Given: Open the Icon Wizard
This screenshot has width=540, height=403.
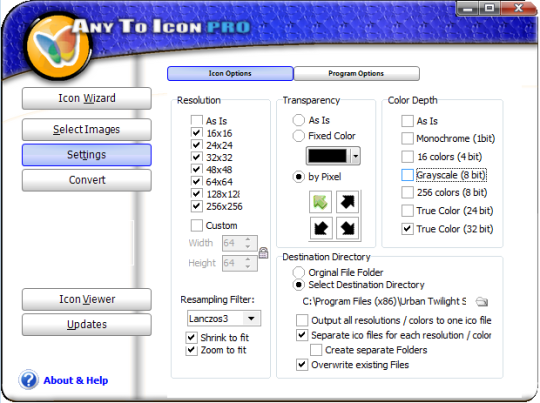Looking at the screenshot, I should [87, 98].
